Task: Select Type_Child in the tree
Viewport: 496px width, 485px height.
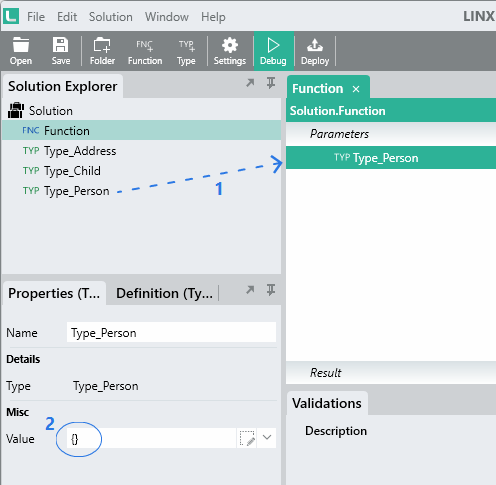Action: (72, 171)
